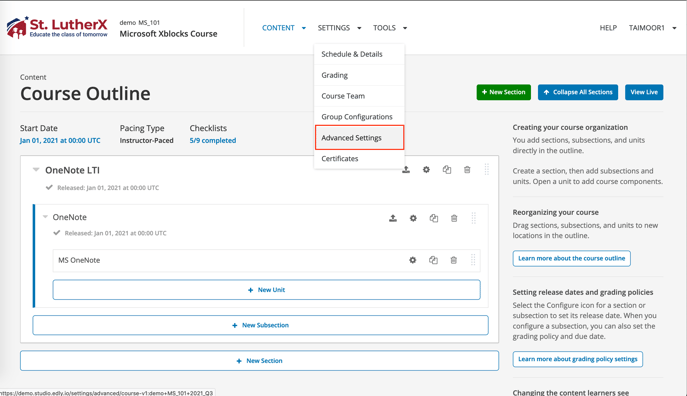Open the OneNote subsection configure gear

click(413, 218)
